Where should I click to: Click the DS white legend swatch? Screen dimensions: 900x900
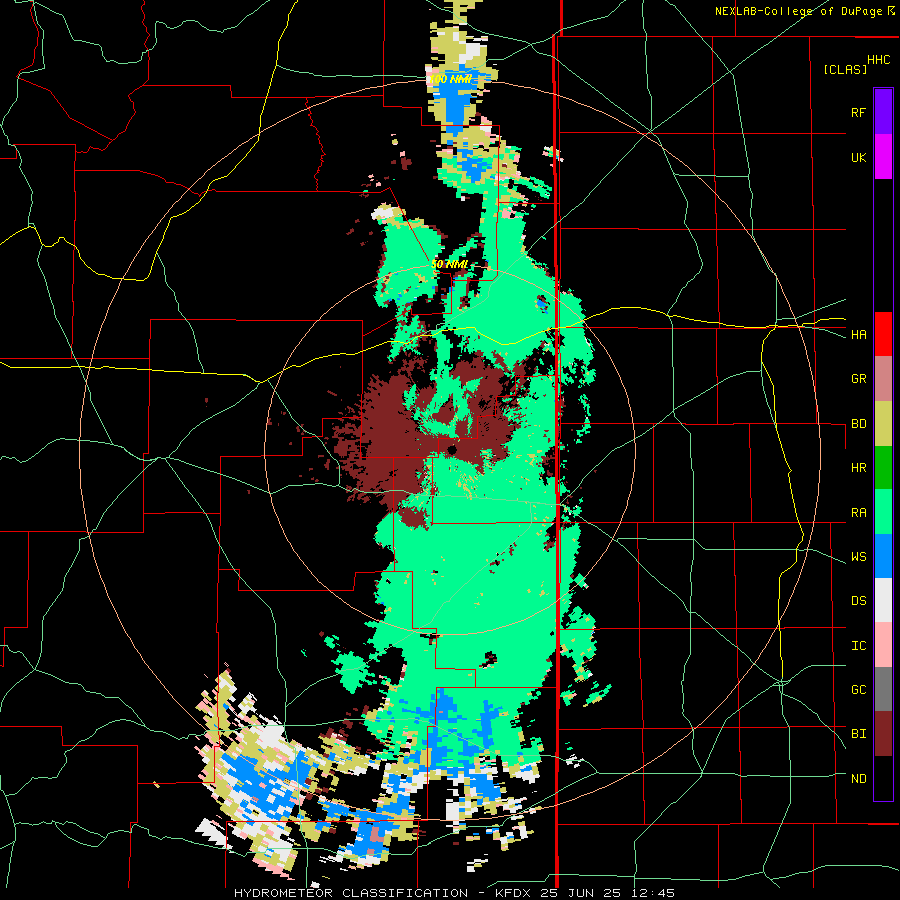point(883,600)
